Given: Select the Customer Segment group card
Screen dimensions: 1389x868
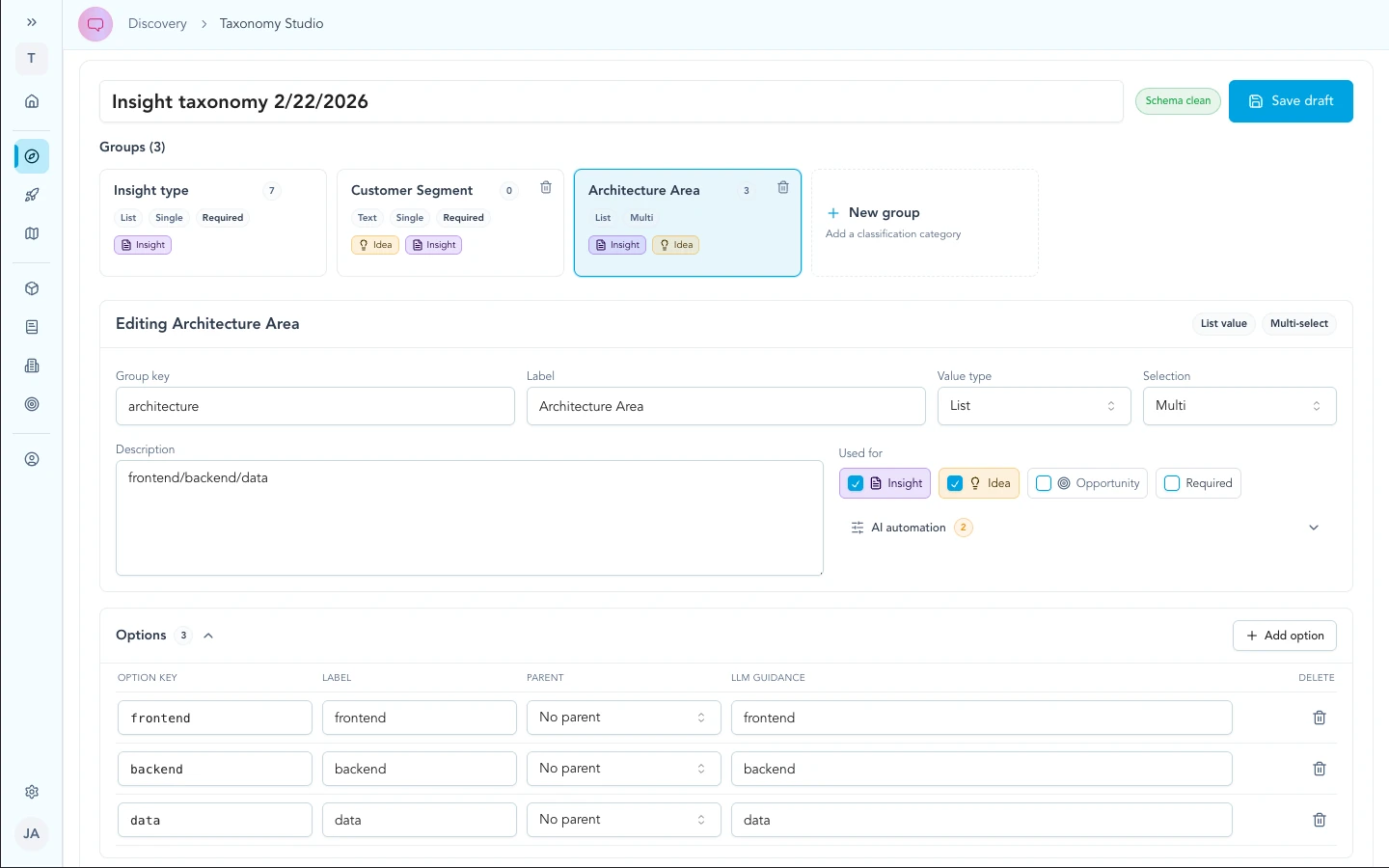Looking at the screenshot, I should [449, 223].
